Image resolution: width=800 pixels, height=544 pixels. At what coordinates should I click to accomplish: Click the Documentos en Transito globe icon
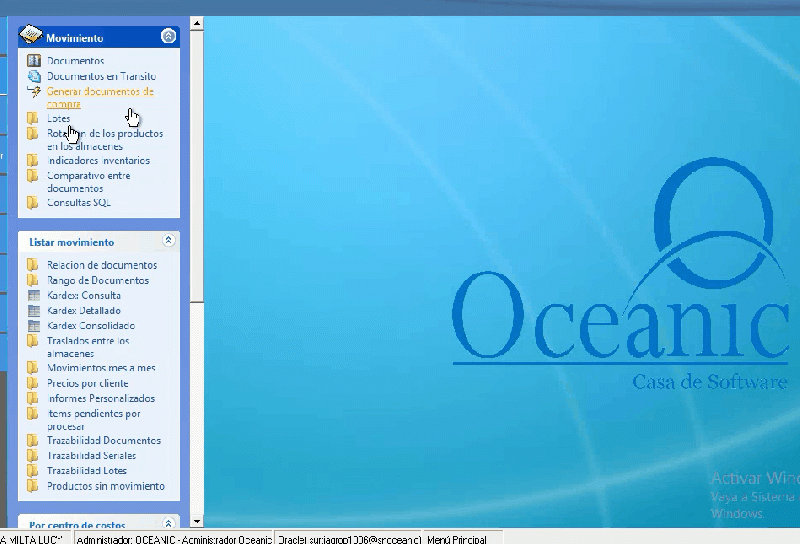34,76
